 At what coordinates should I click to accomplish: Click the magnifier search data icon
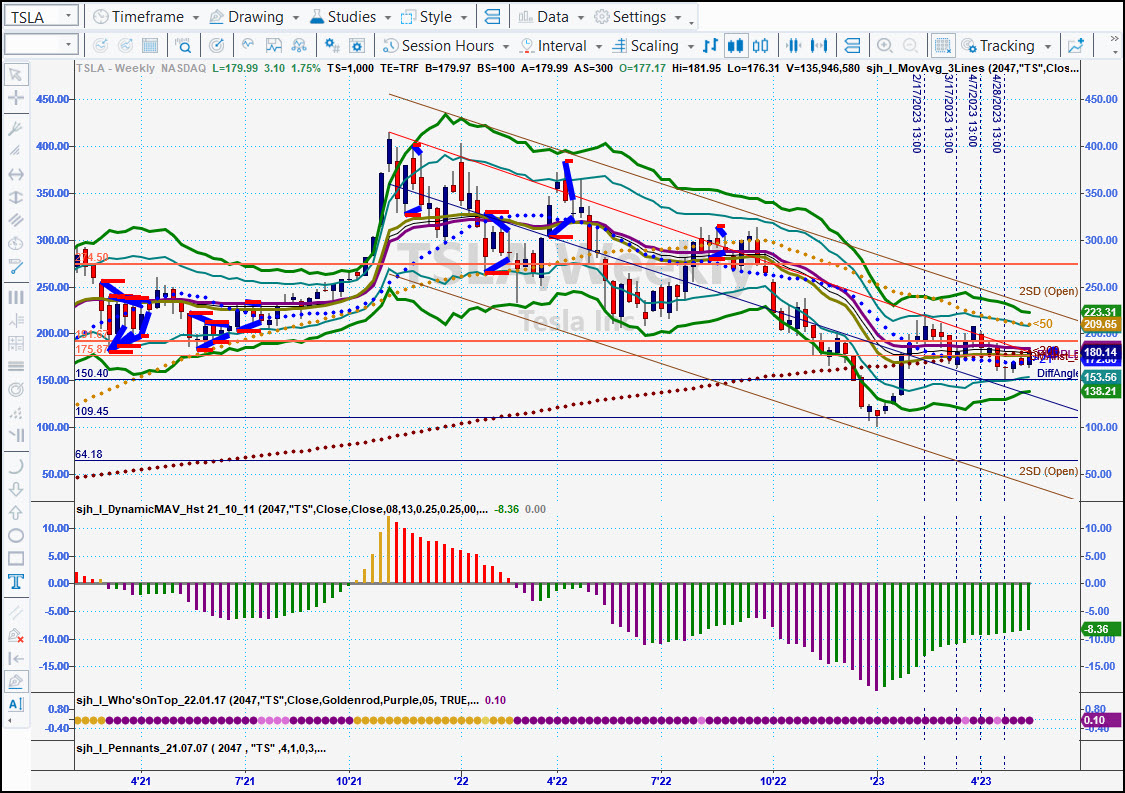point(184,46)
